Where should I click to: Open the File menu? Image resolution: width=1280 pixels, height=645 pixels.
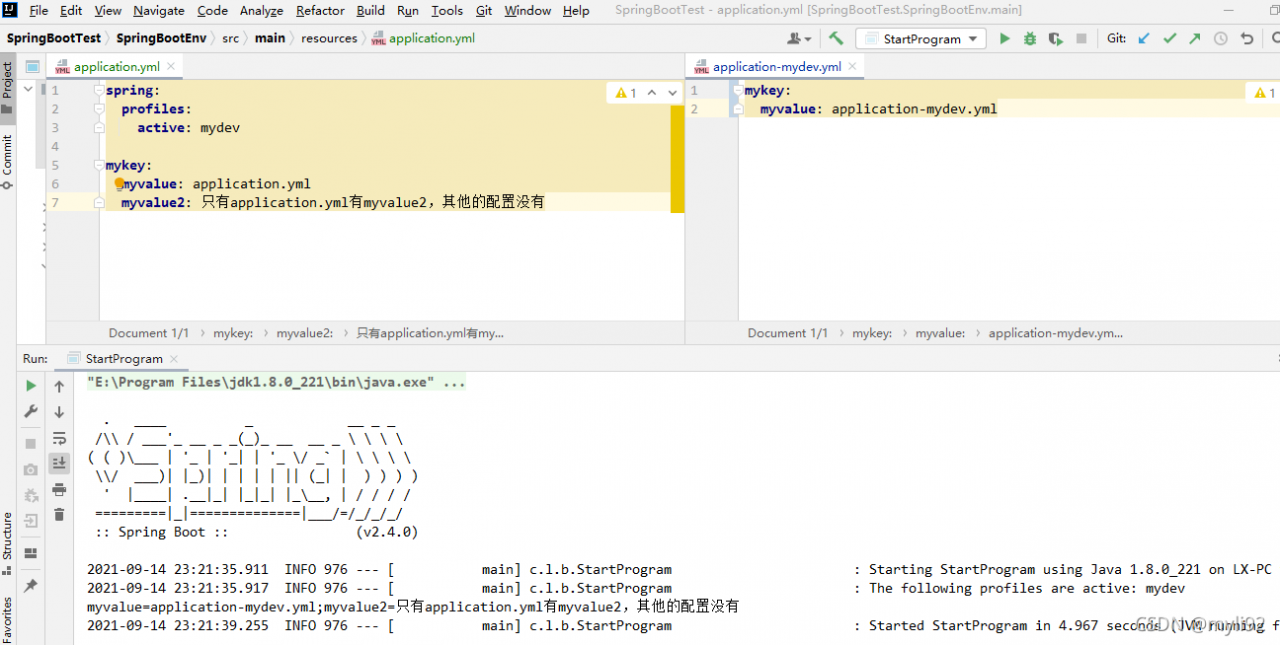click(x=39, y=10)
